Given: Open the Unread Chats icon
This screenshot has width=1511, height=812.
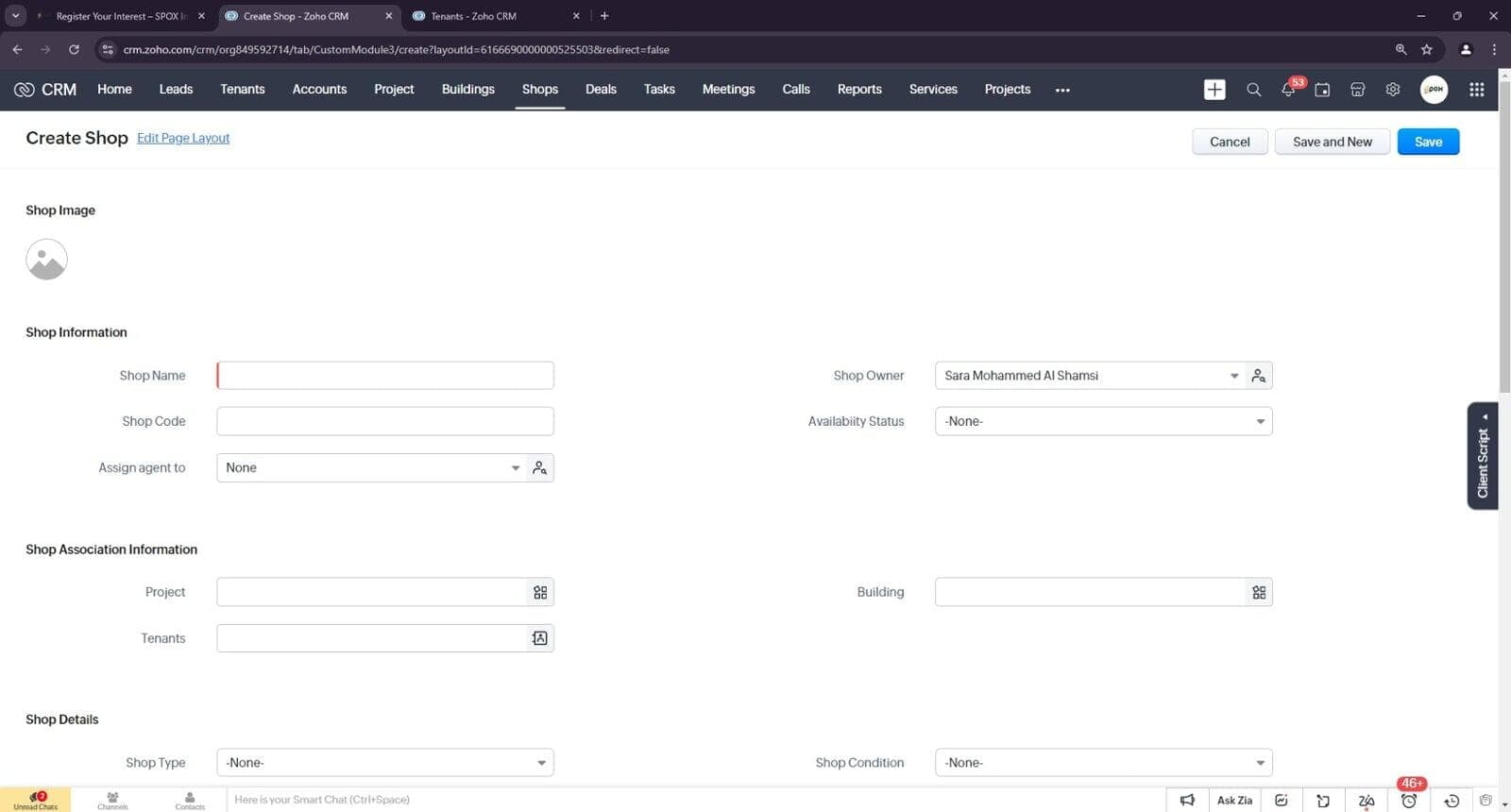Looking at the screenshot, I should [x=36, y=800].
